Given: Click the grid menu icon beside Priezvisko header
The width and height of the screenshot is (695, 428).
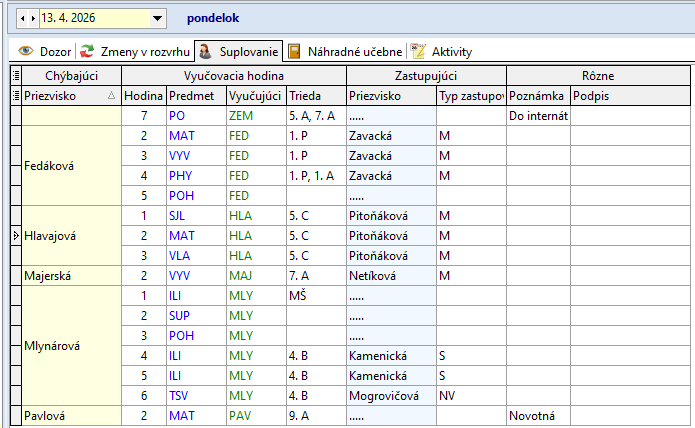Looking at the screenshot, I should [15, 96].
